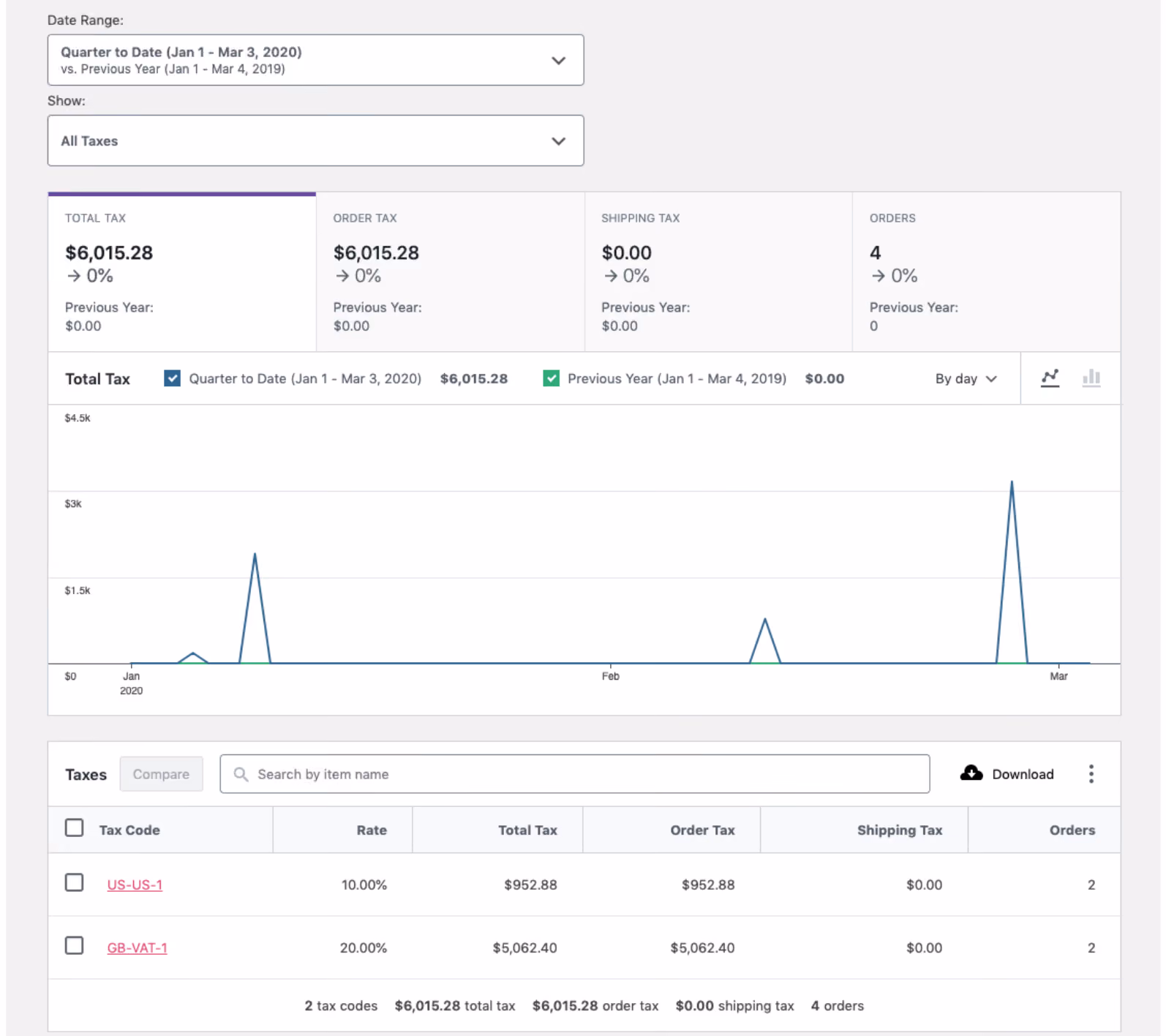Open the three-dot table options menu
The width and height of the screenshot is (1166, 1036).
coord(1091,774)
